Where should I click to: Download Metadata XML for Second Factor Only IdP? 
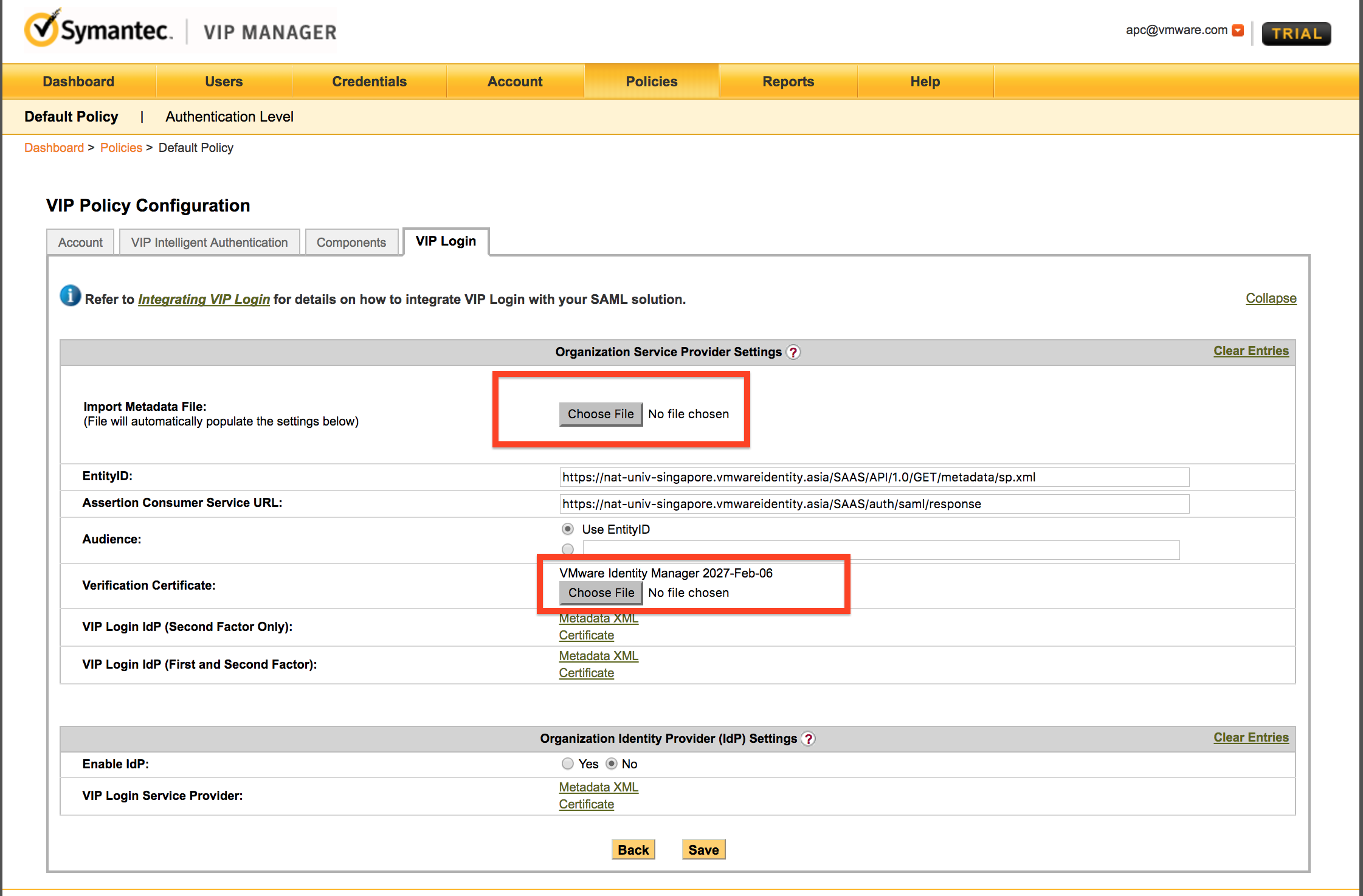(598, 618)
